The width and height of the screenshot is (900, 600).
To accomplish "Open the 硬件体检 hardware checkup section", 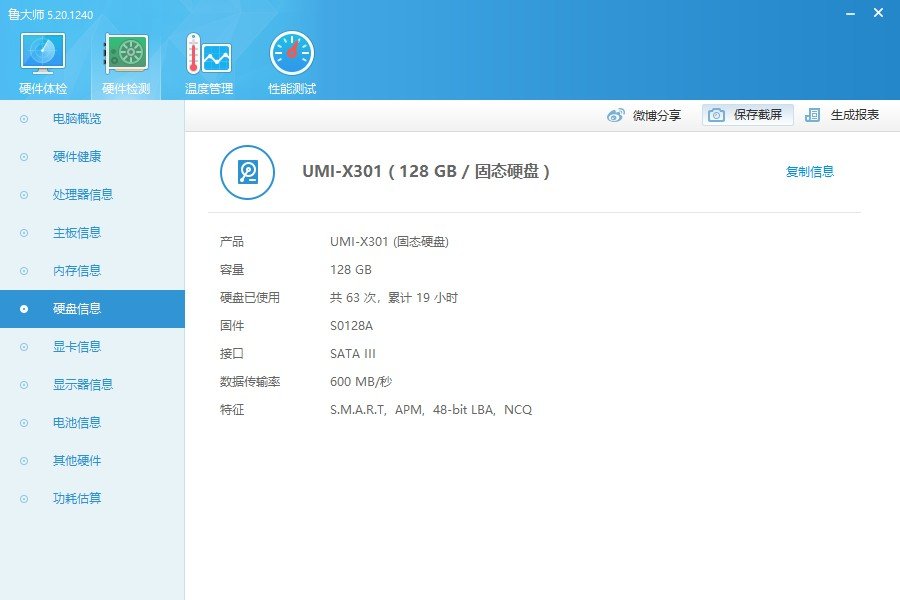I will pos(43,63).
